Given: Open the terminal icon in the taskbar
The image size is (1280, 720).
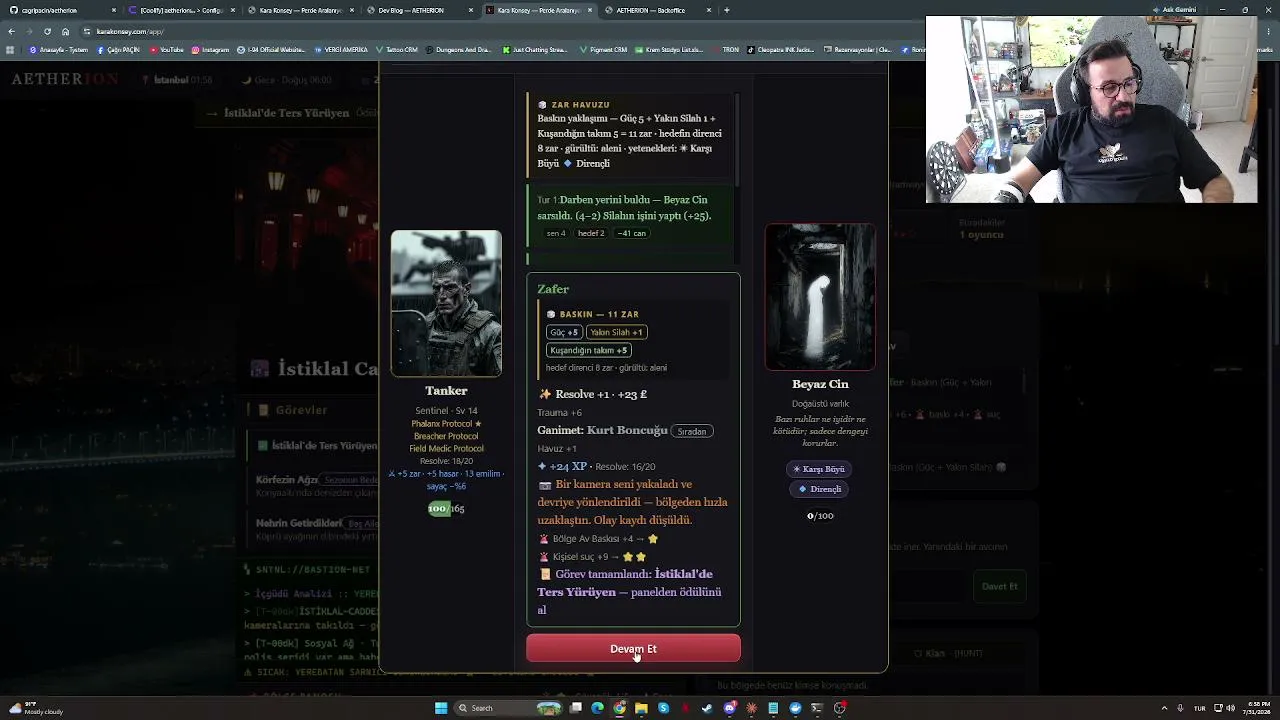Looking at the screenshot, I should click(817, 708).
